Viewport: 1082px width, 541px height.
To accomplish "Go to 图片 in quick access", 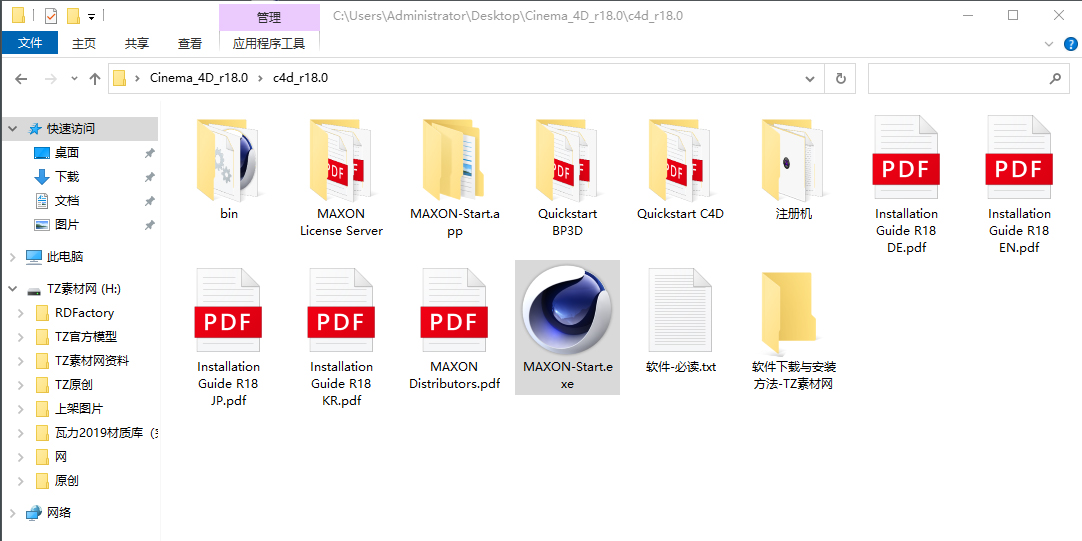I will (x=67, y=224).
